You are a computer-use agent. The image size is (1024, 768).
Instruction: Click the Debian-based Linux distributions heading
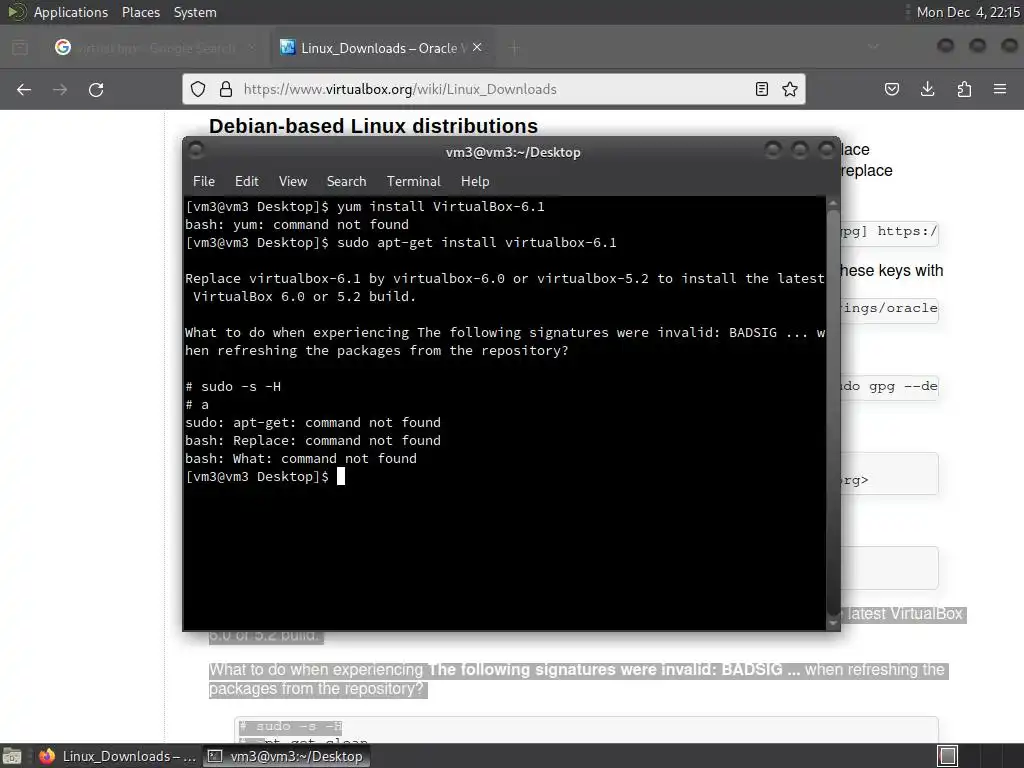tap(374, 126)
